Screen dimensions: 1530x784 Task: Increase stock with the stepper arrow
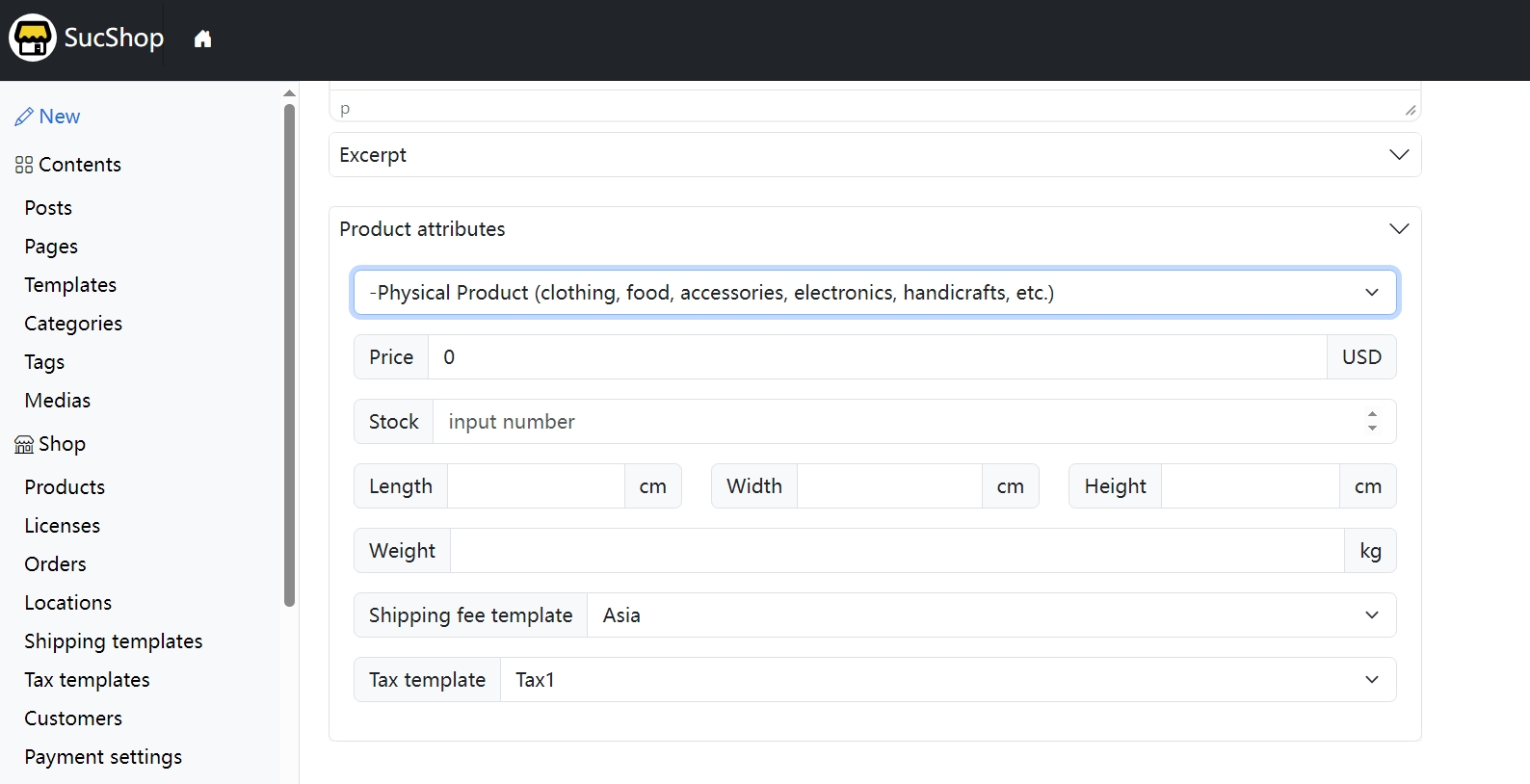[x=1372, y=415]
